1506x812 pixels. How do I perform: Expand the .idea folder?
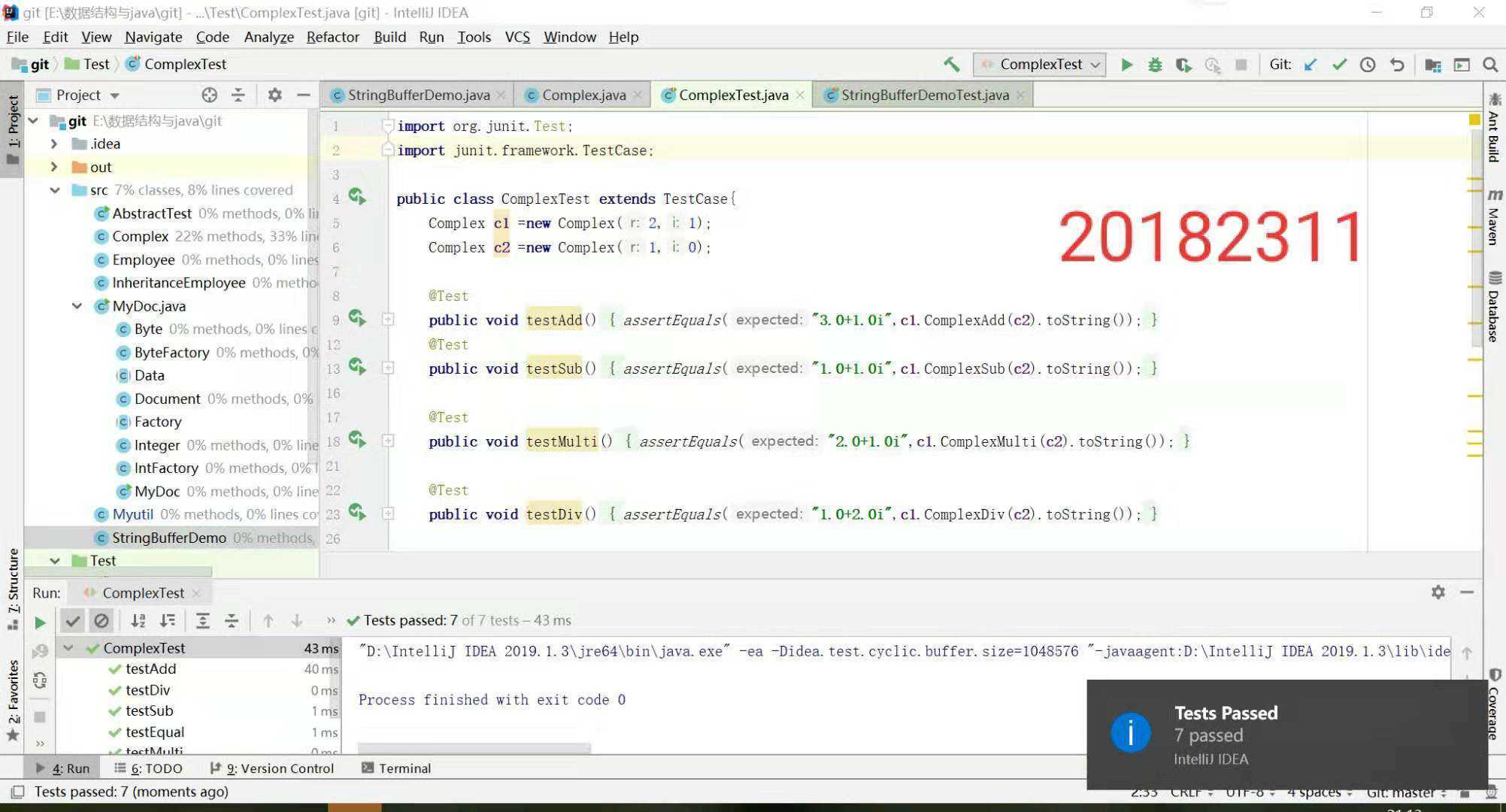(x=54, y=144)
